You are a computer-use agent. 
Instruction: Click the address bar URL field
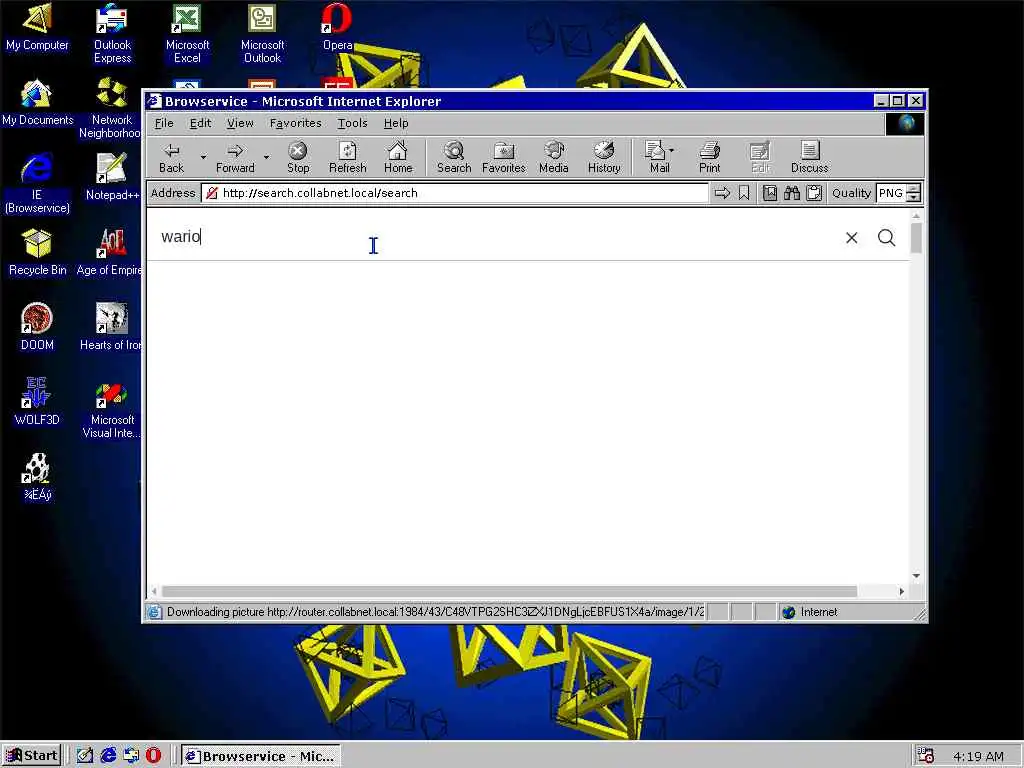(455, 193)
